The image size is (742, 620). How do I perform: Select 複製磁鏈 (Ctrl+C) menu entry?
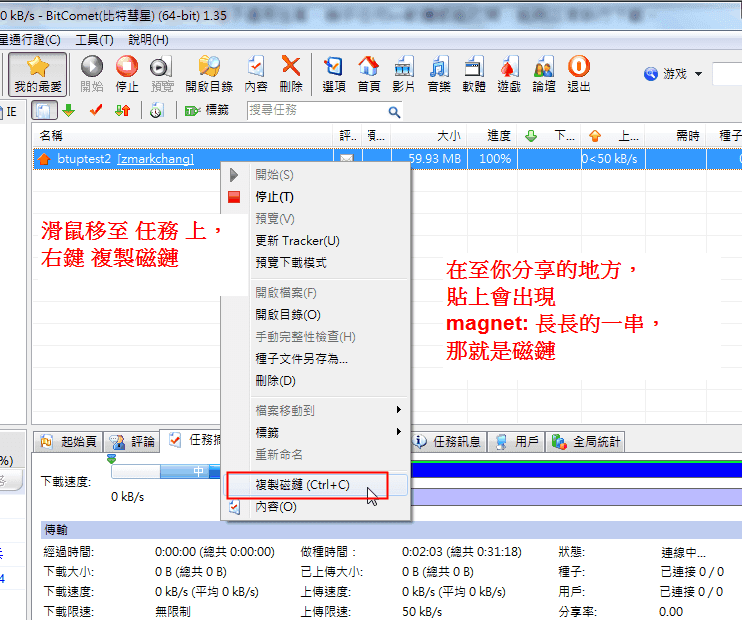(316, 485)
